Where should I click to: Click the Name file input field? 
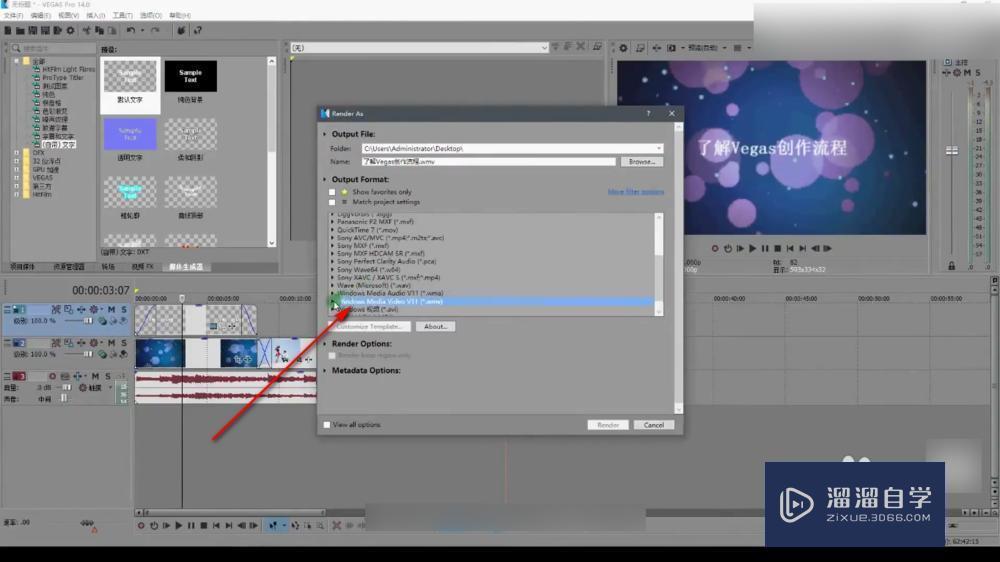(489, 162)
